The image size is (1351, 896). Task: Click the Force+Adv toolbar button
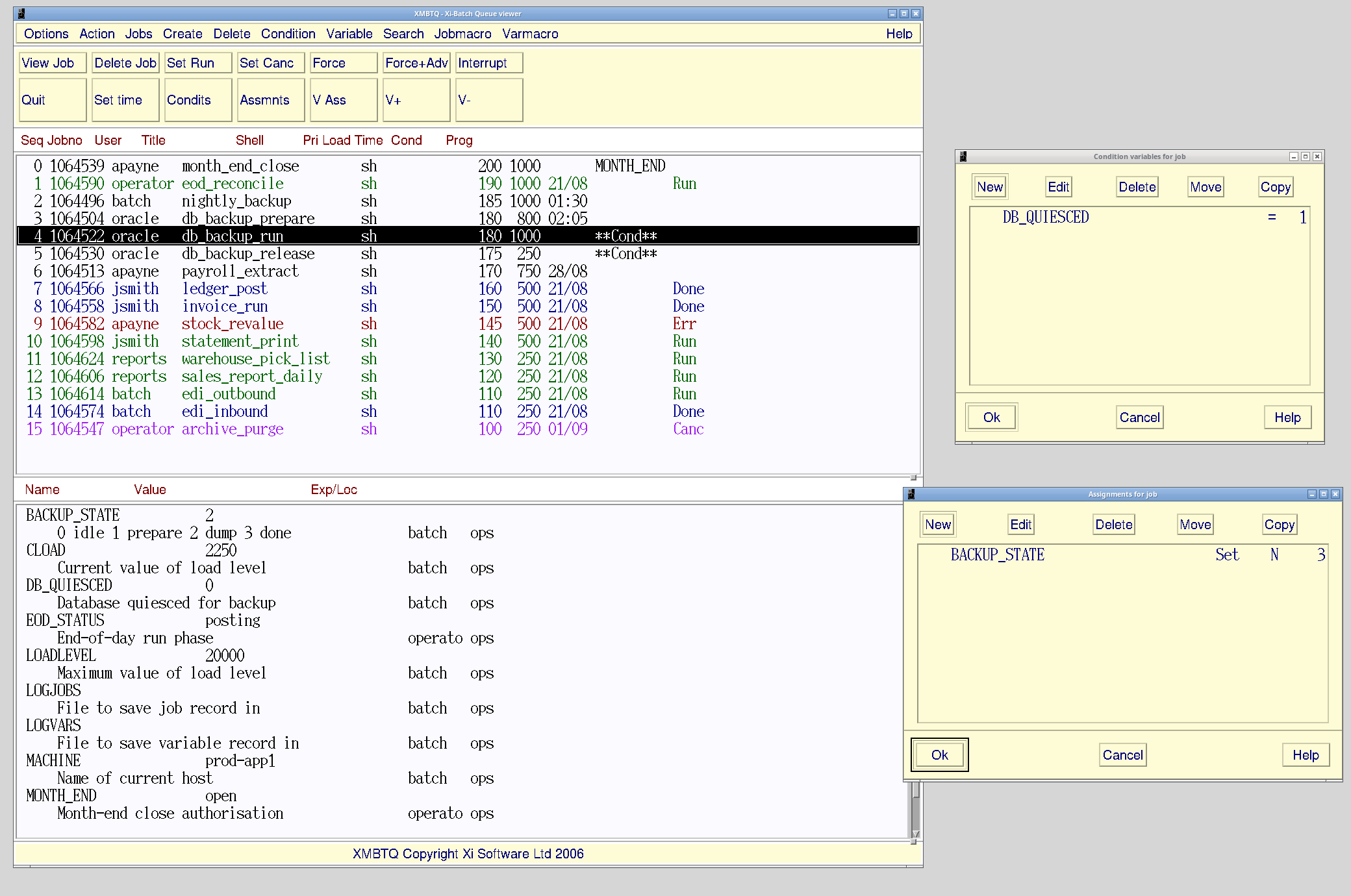click(x=416, y=63)
